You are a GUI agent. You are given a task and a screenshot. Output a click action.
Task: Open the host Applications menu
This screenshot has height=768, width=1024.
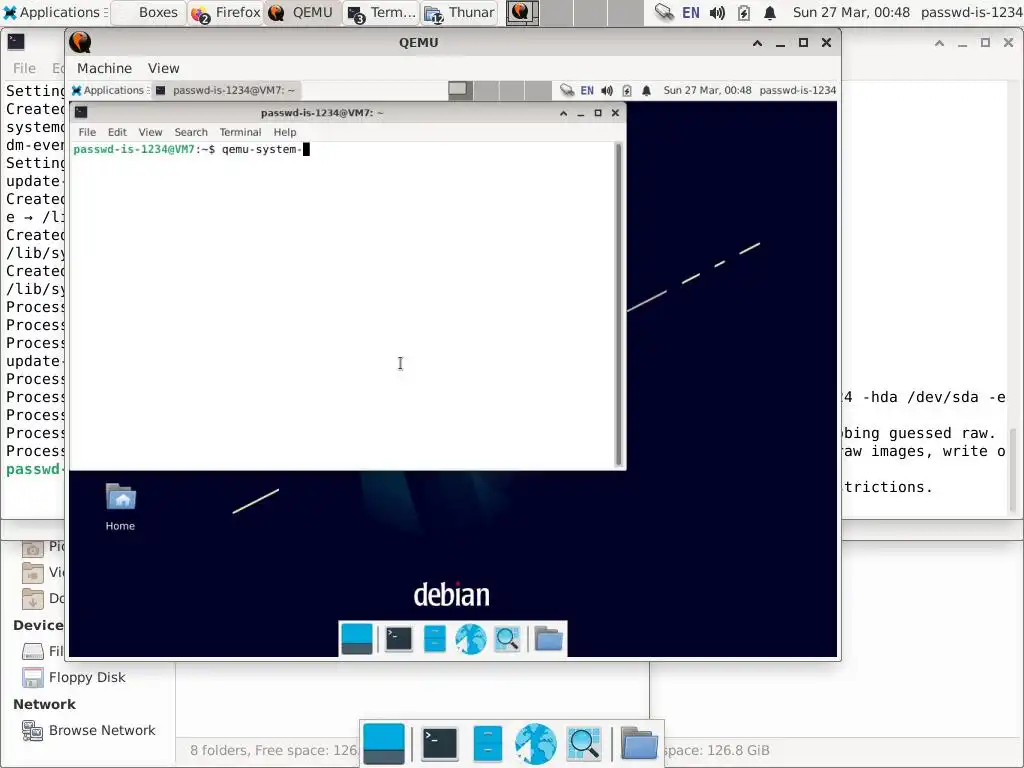[x=55, y=12]
